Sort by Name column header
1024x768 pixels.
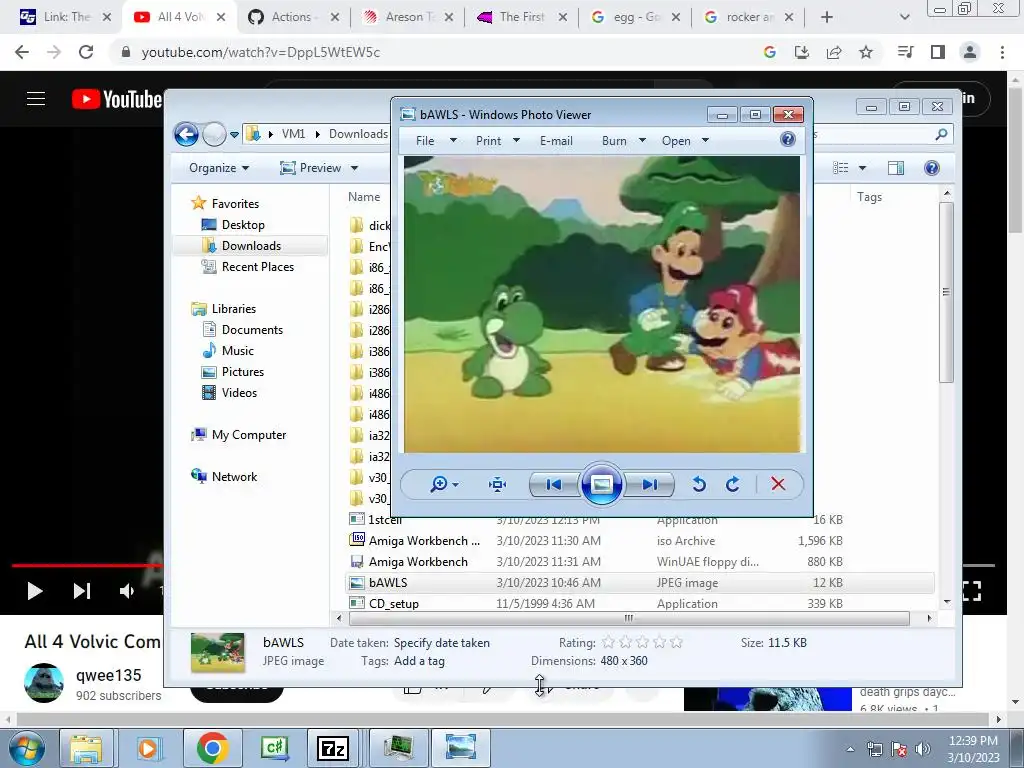364,197
